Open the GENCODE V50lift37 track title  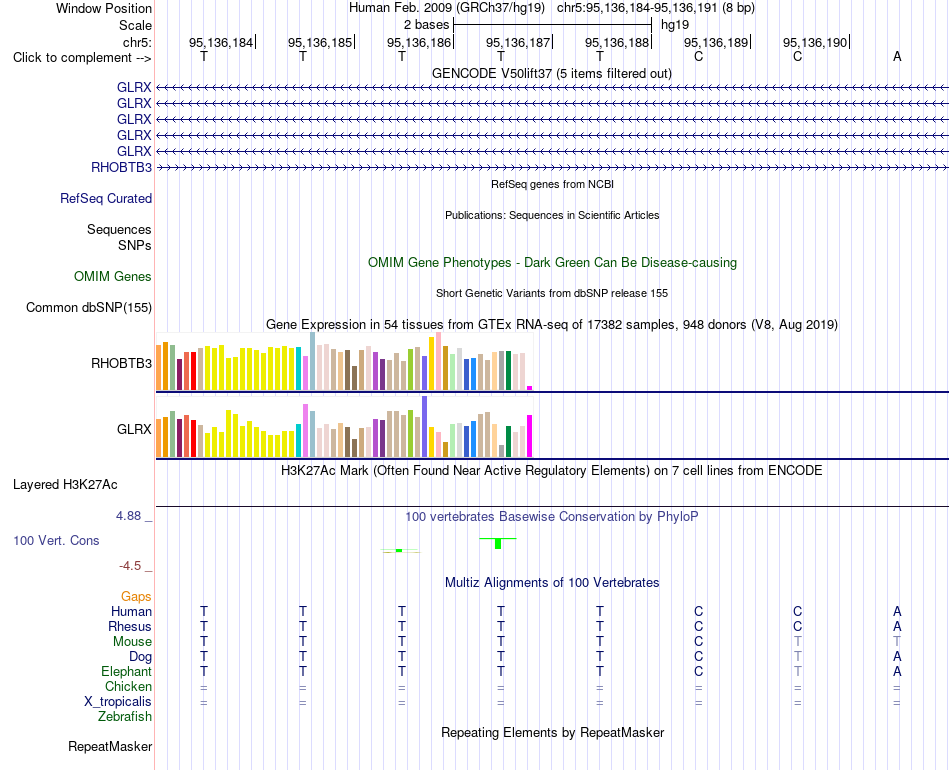point(551,73)
